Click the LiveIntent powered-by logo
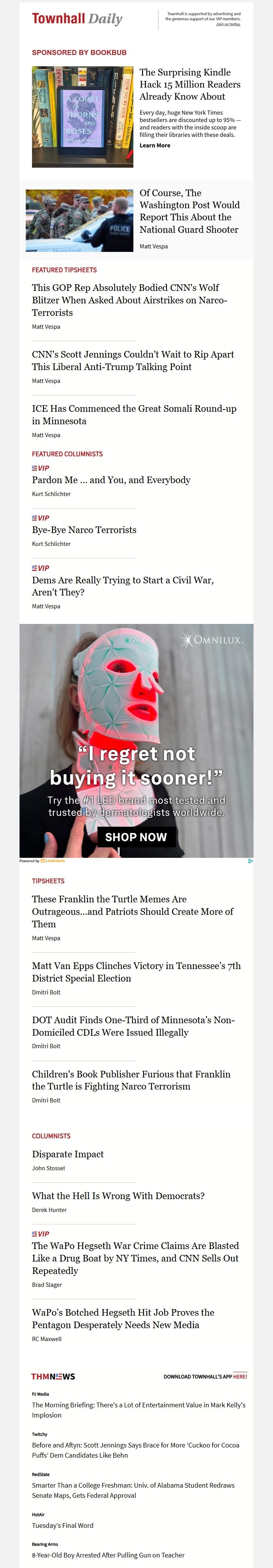 click(42, 861)
